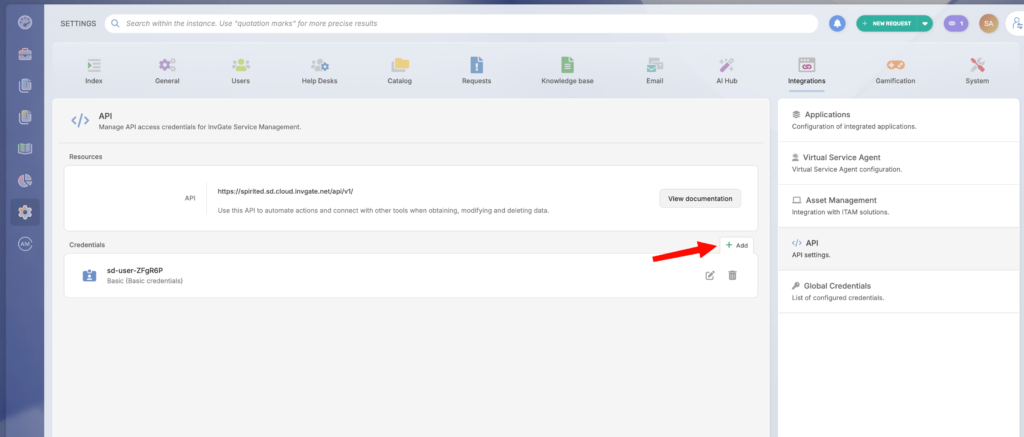The height and width of the screenshot is (437, 1024).
Task: Click the instance search field
Action: tap(461, 24)
